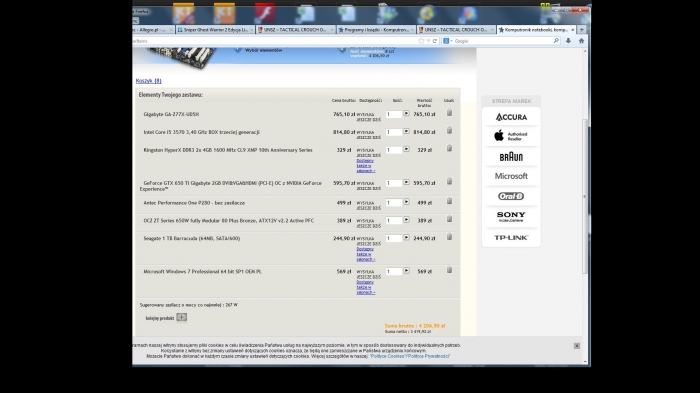Open 'Dostępny także w salonach' under Windows 7
The image size is (700, 393).
[366, 287]
